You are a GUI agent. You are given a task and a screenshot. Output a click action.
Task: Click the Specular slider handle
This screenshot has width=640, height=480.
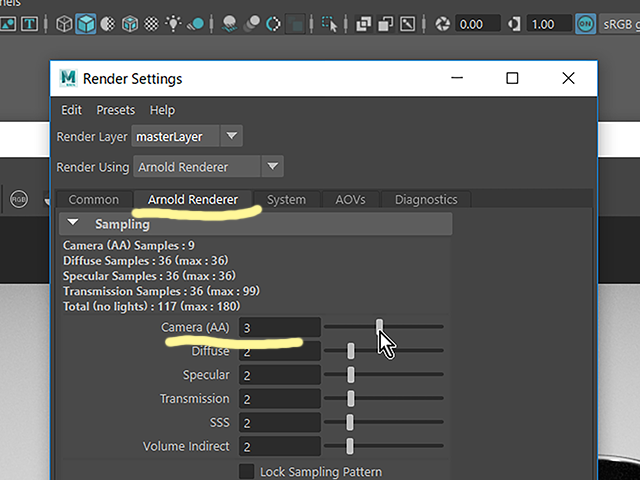pos(351,374)
